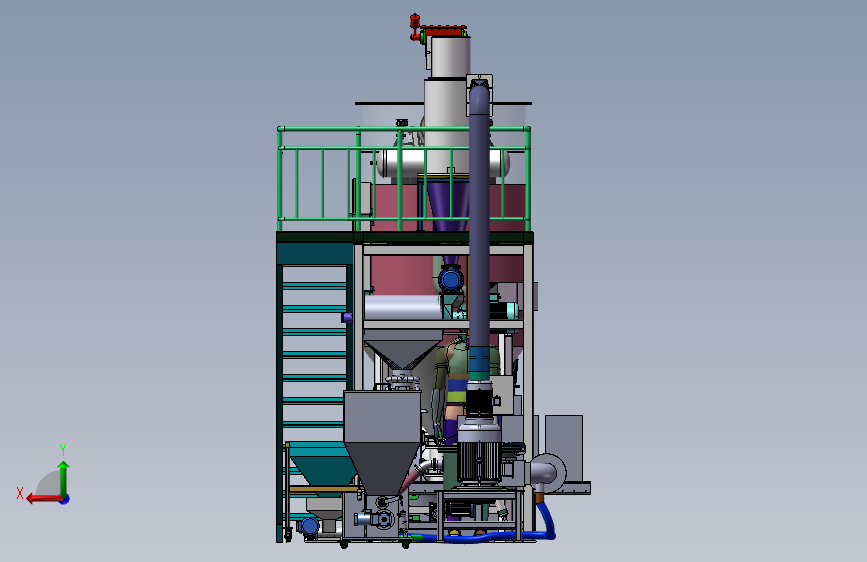
Task: Click the green Y label of the triad
Action: [63, 449]
